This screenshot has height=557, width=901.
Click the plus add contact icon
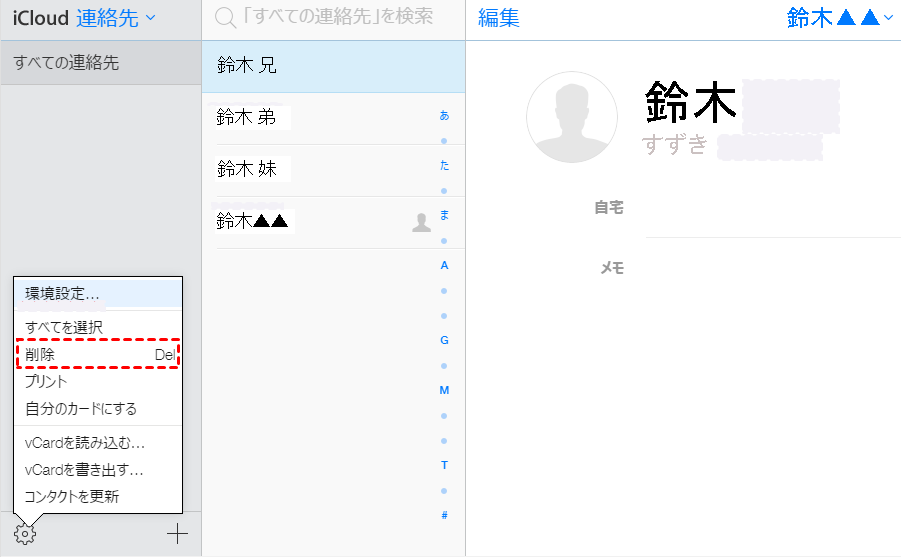[177, 534]
